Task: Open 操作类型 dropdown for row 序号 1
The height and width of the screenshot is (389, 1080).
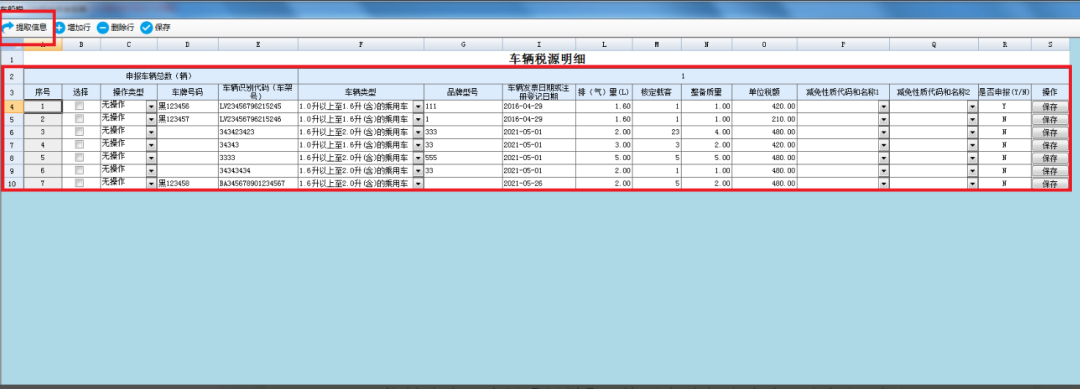Action: point(152,107)
